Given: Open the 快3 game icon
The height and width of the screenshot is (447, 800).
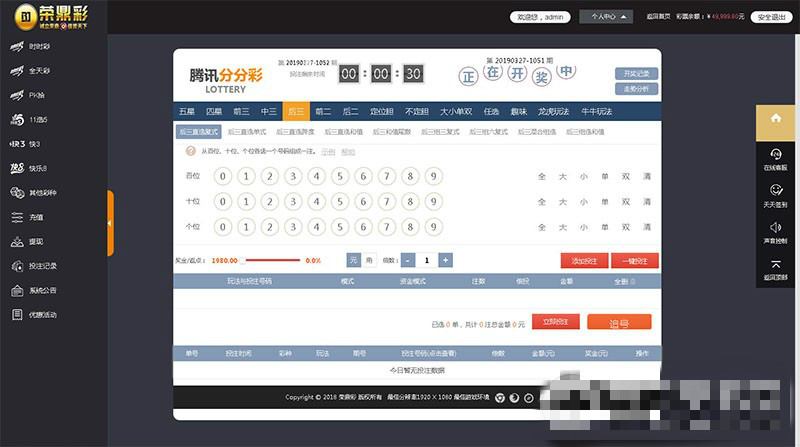Looking at the screenshot, I should click(17, 144).
